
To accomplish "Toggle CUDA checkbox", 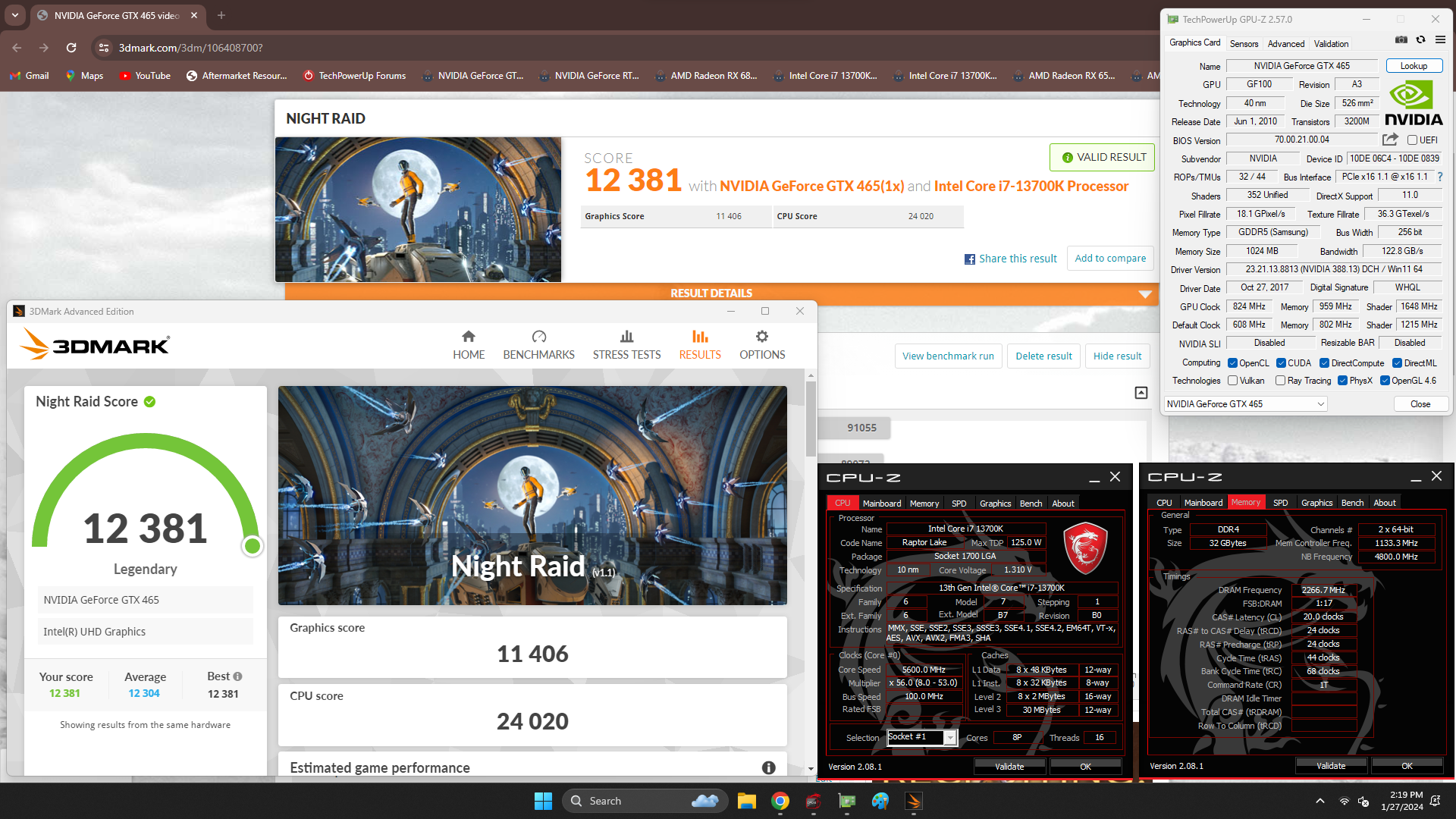I will tap(1281, 363).
